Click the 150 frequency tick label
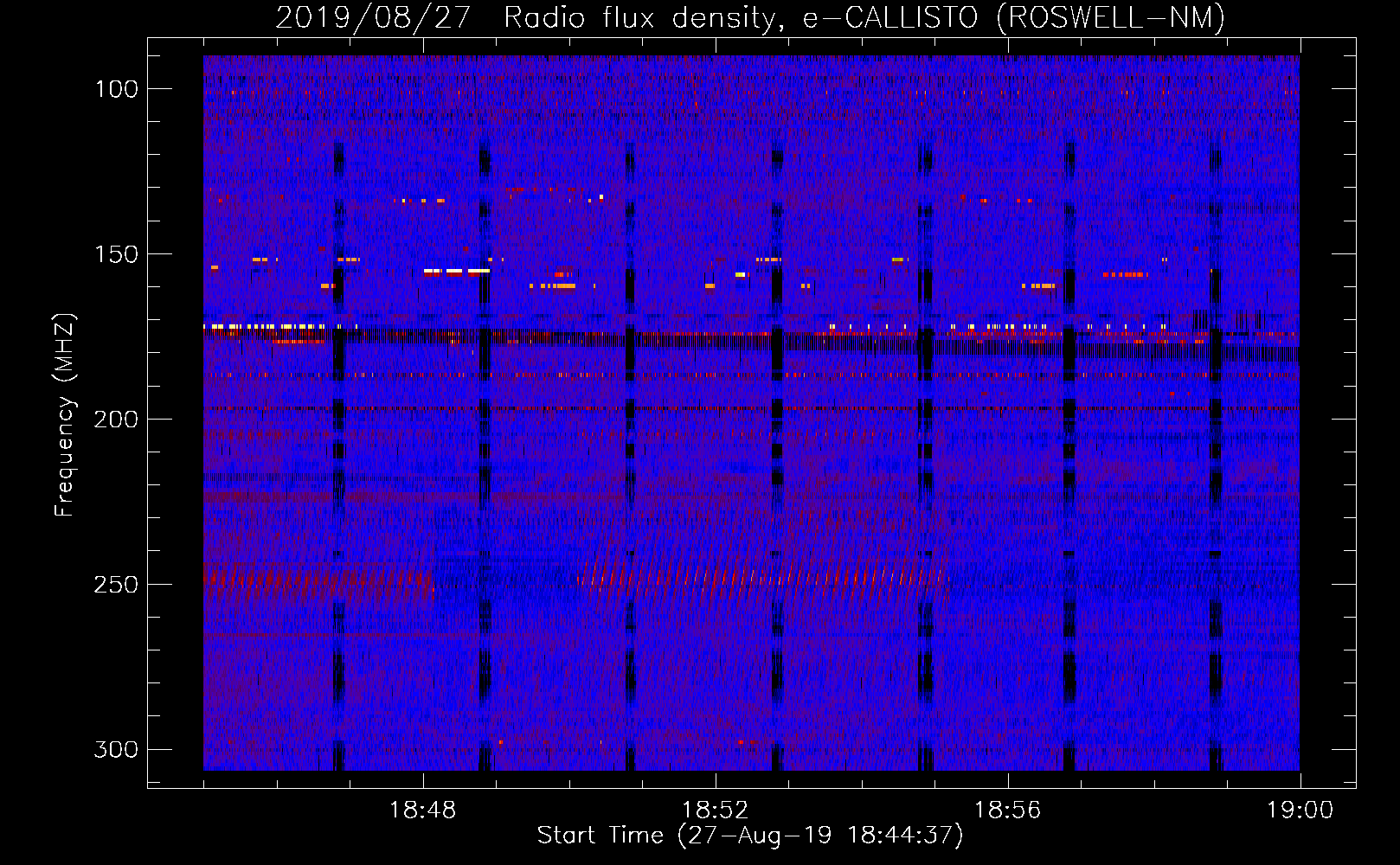 [116, 254]
